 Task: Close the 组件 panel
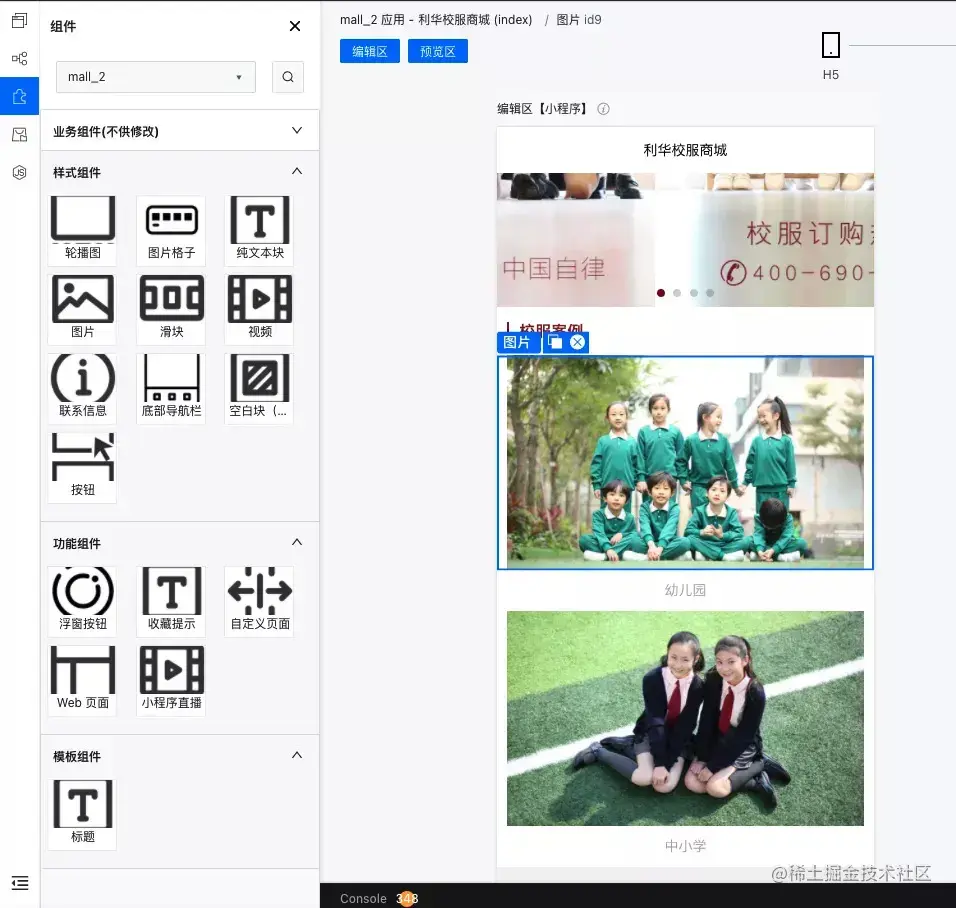(x=295, y=26)
